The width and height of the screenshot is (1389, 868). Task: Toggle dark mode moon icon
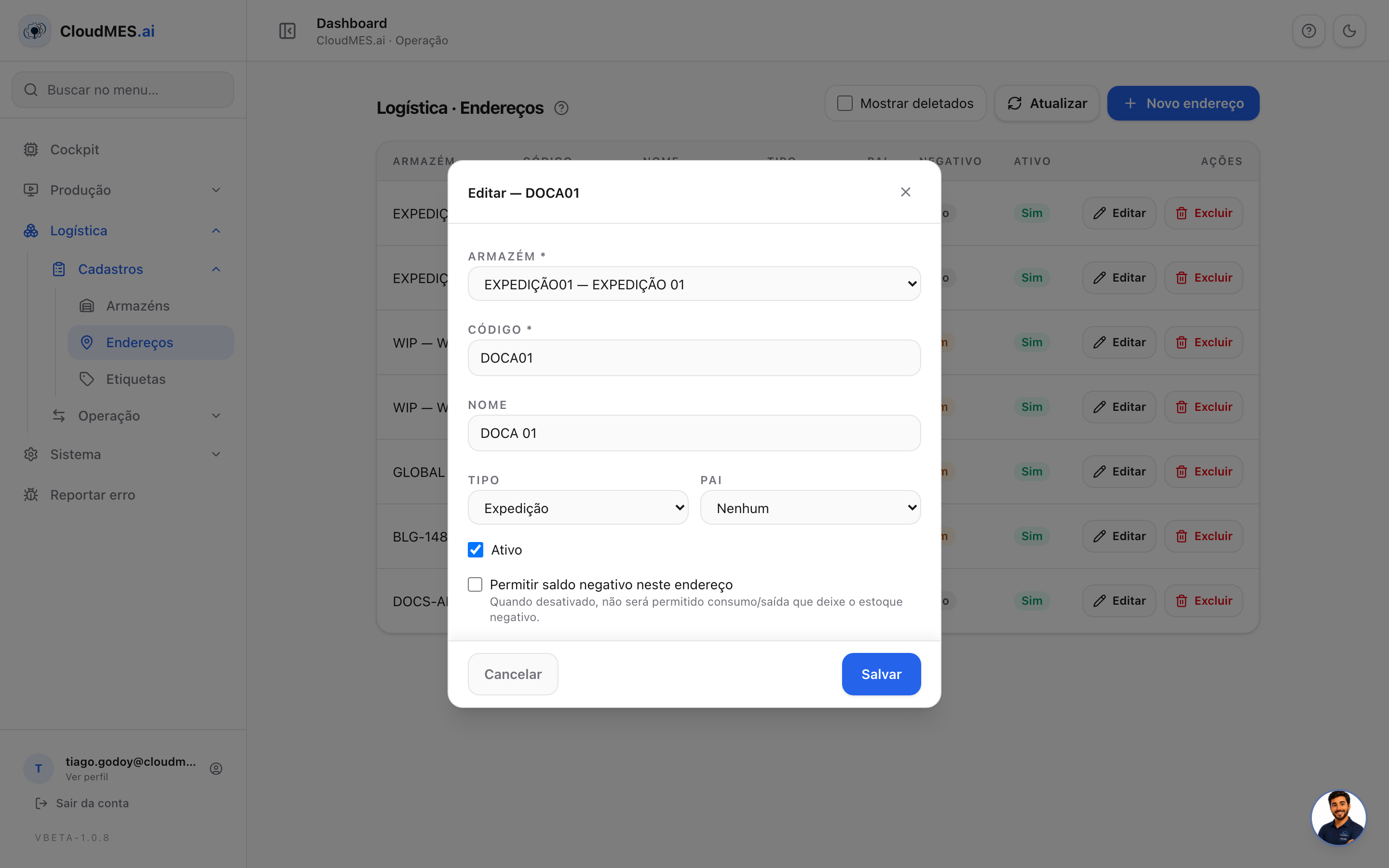point(1349,31)
